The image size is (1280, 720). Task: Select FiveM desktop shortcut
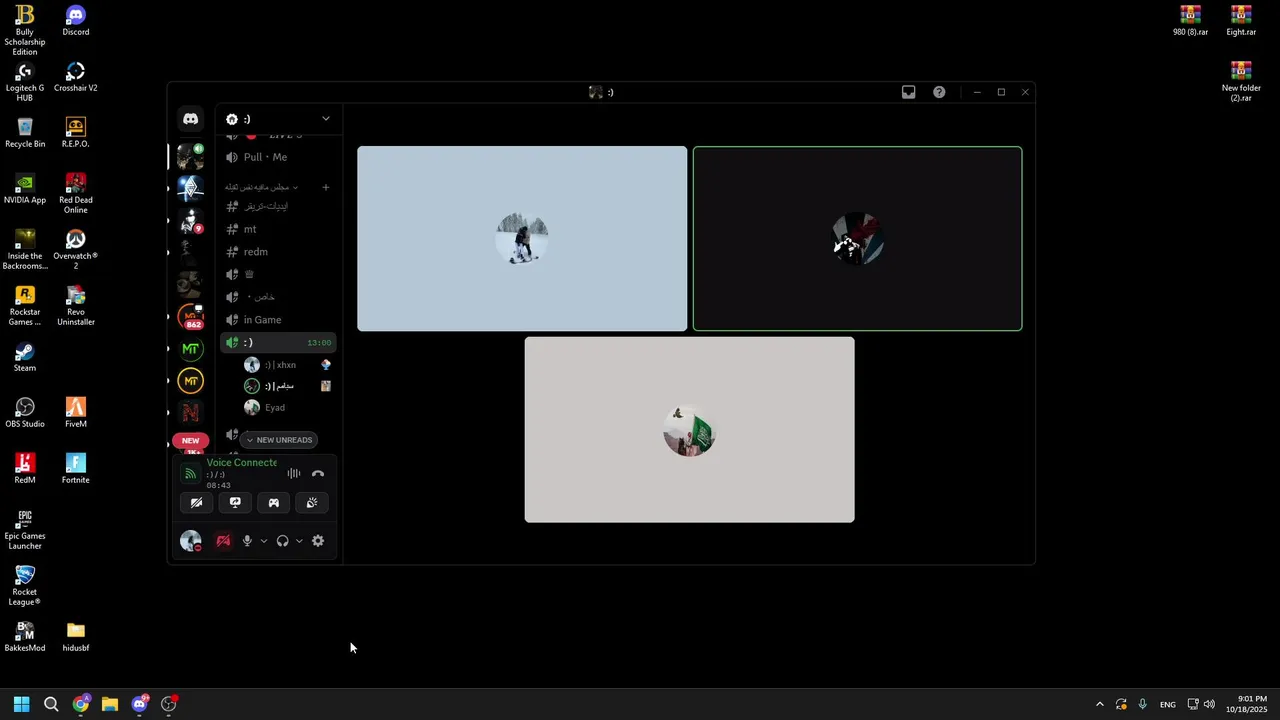(x=76, y=413)
